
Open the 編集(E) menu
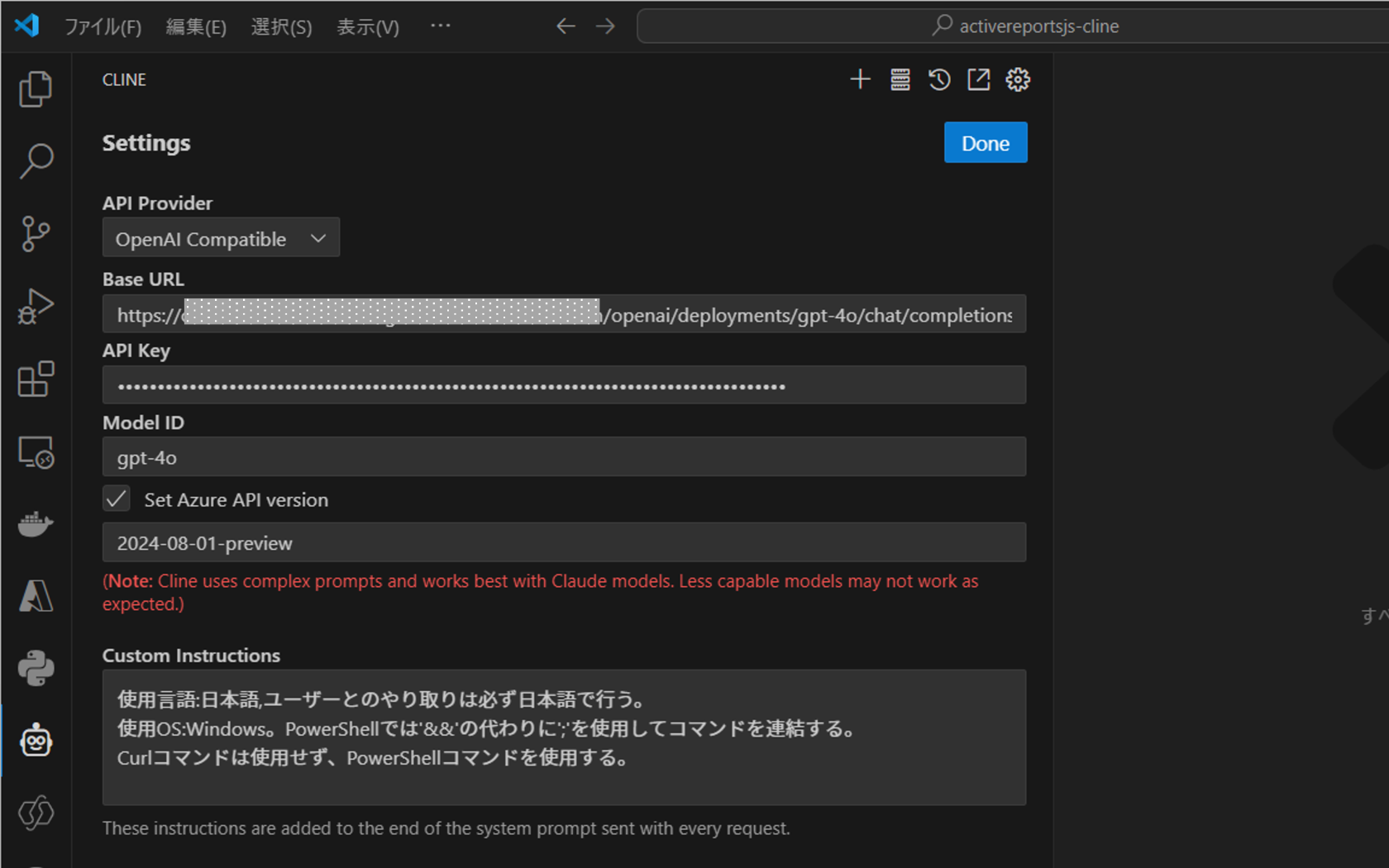click(x=196, y=26)
